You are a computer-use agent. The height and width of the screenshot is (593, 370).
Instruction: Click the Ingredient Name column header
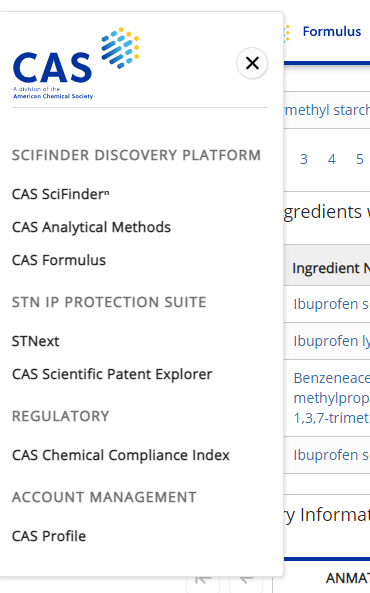(x=331, y=268)
